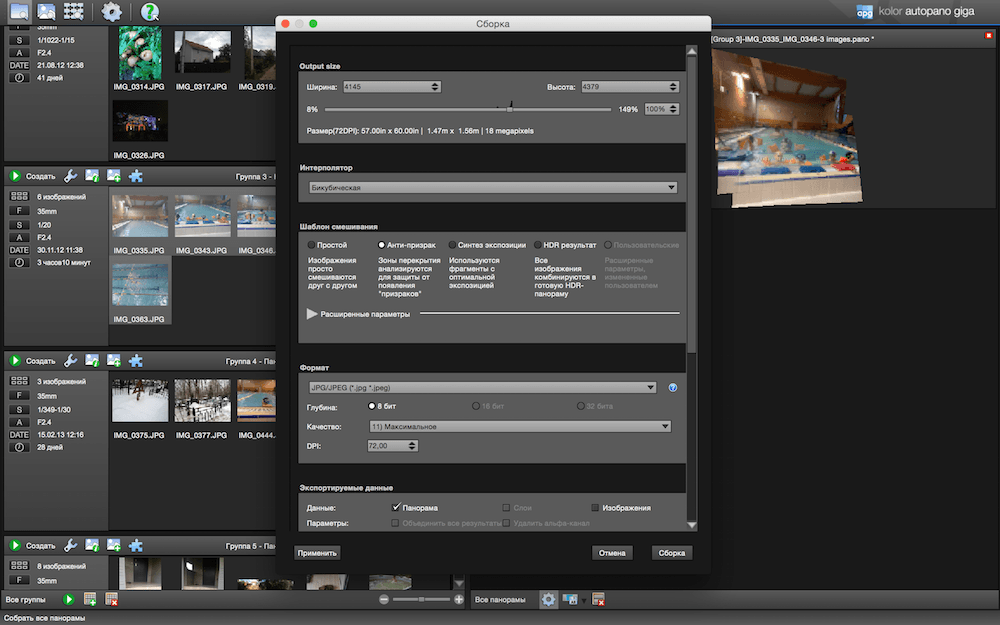
Task: Click the select images toolbar icon
Action: click(46, 11)
